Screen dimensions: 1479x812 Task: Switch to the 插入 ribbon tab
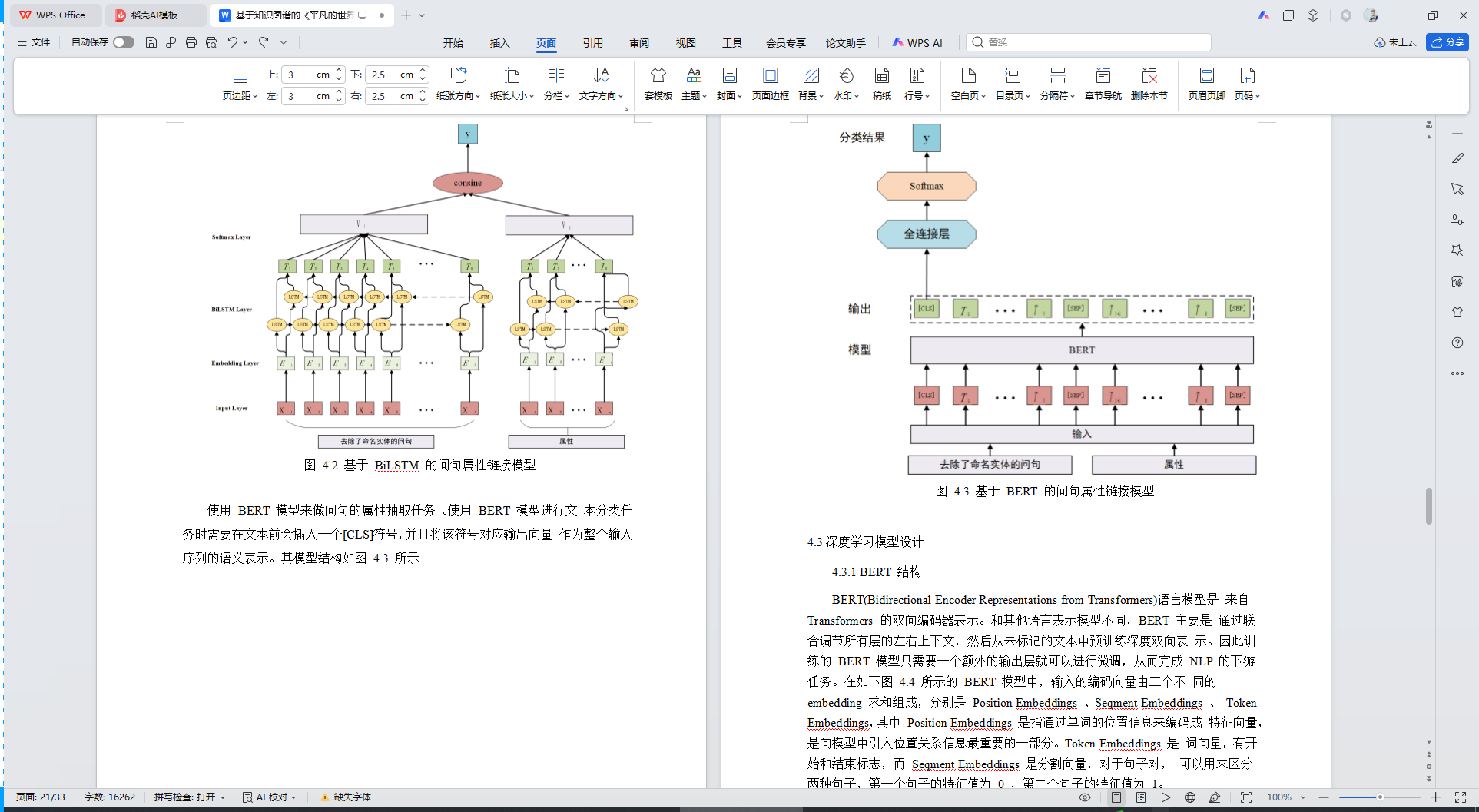coord(499,43)
